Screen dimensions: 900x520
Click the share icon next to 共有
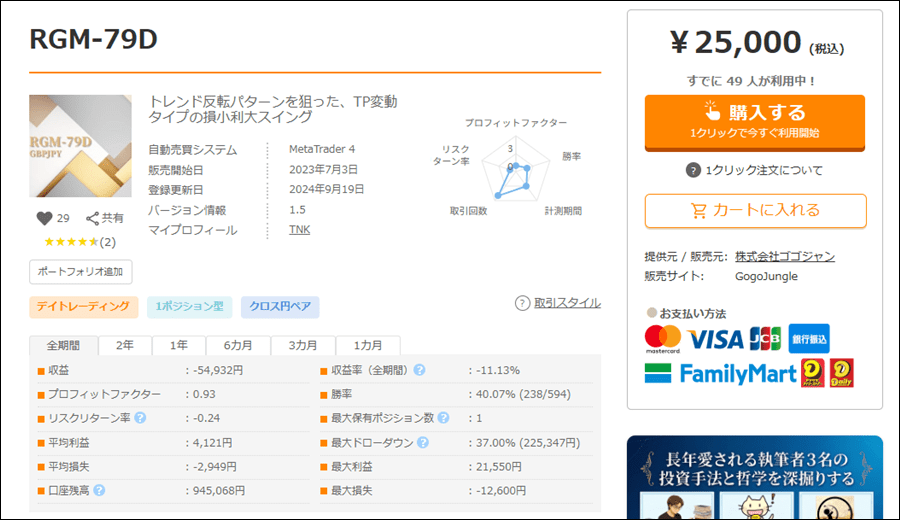pos(92,218)
